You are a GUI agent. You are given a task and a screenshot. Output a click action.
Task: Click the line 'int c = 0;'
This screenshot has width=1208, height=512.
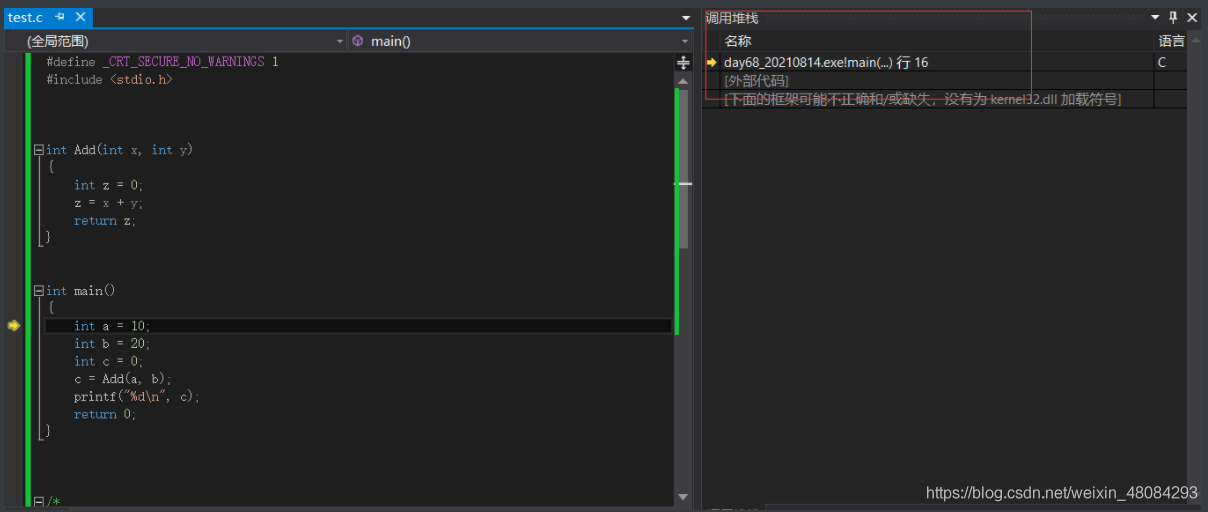coord(108,361)
